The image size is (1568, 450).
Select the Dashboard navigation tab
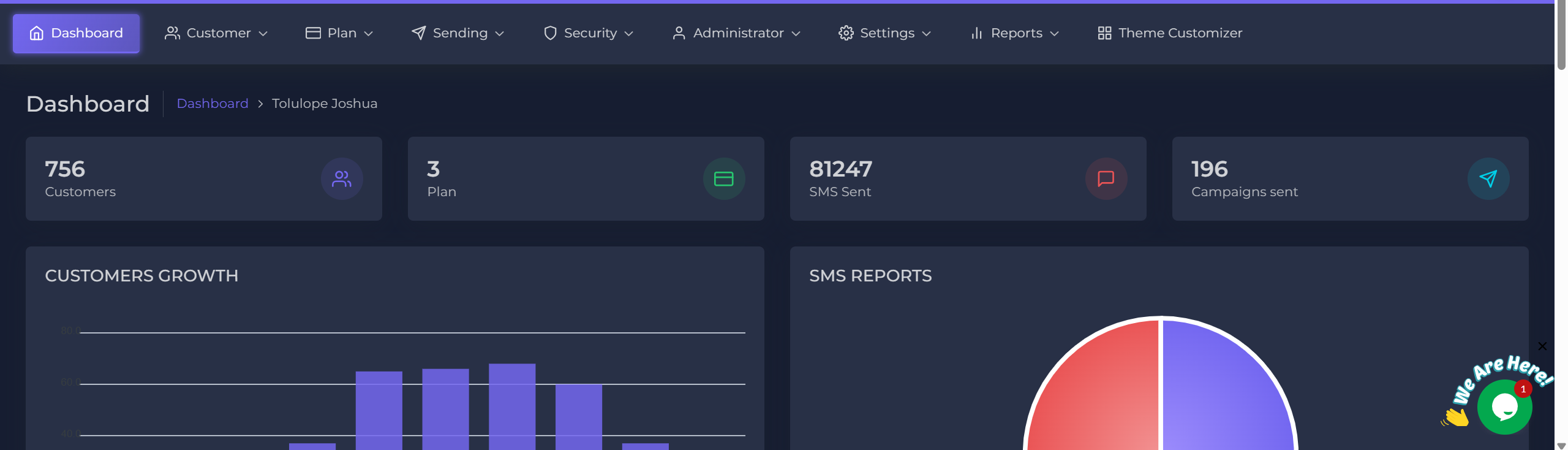77,33
